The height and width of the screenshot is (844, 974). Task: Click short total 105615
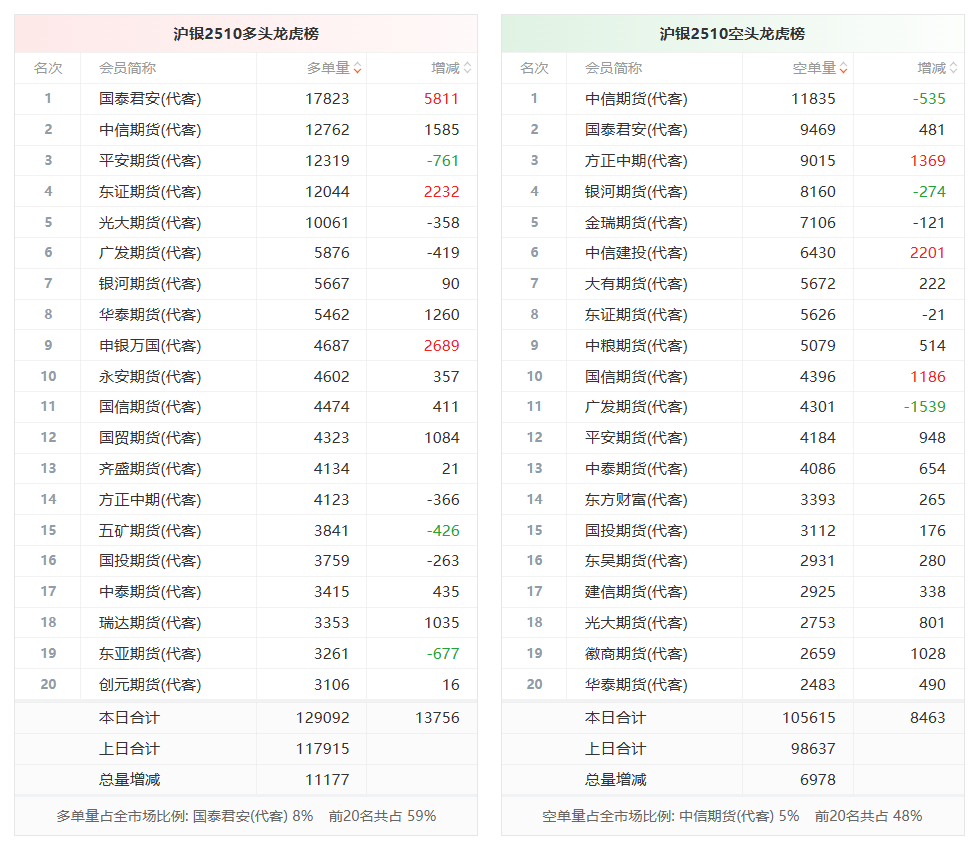pyautogui.click(x=809, y=718)
